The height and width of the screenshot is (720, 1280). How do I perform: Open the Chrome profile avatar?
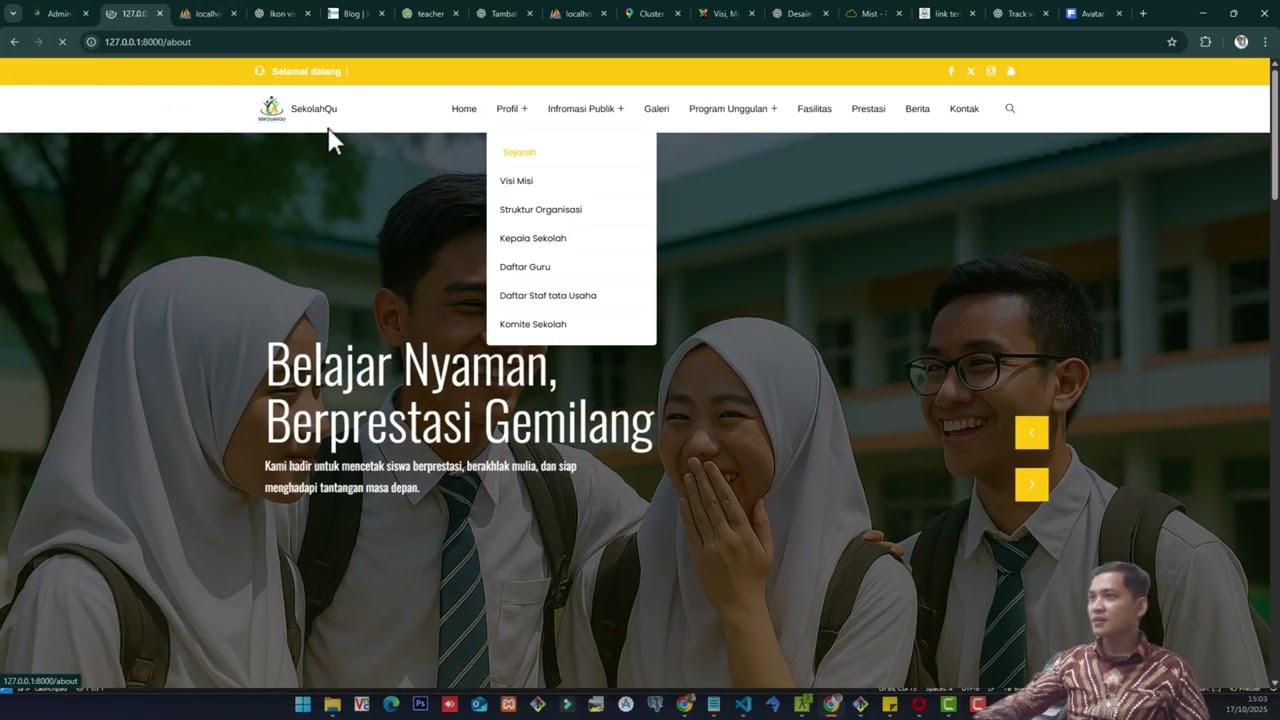coord(1241,42)
